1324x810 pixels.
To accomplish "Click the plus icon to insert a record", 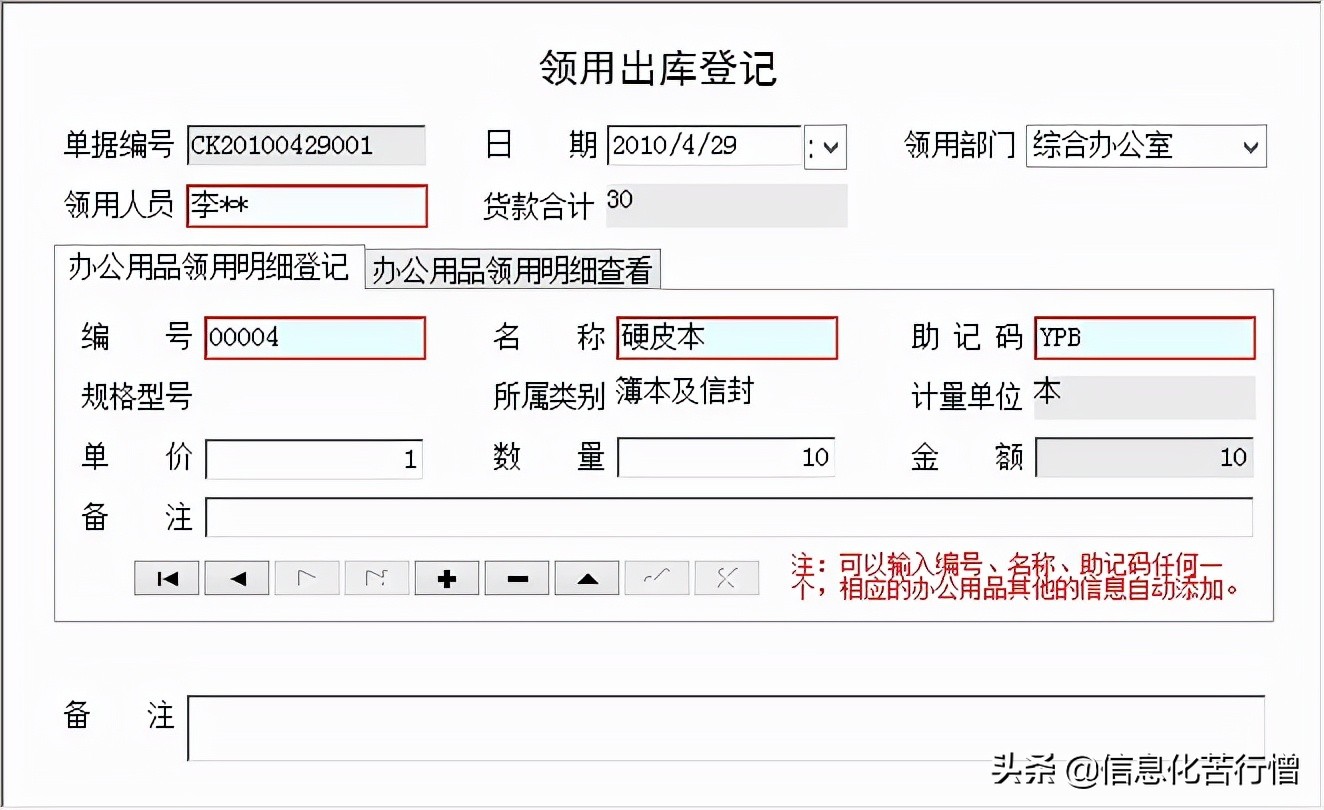I will pos(446,577).
